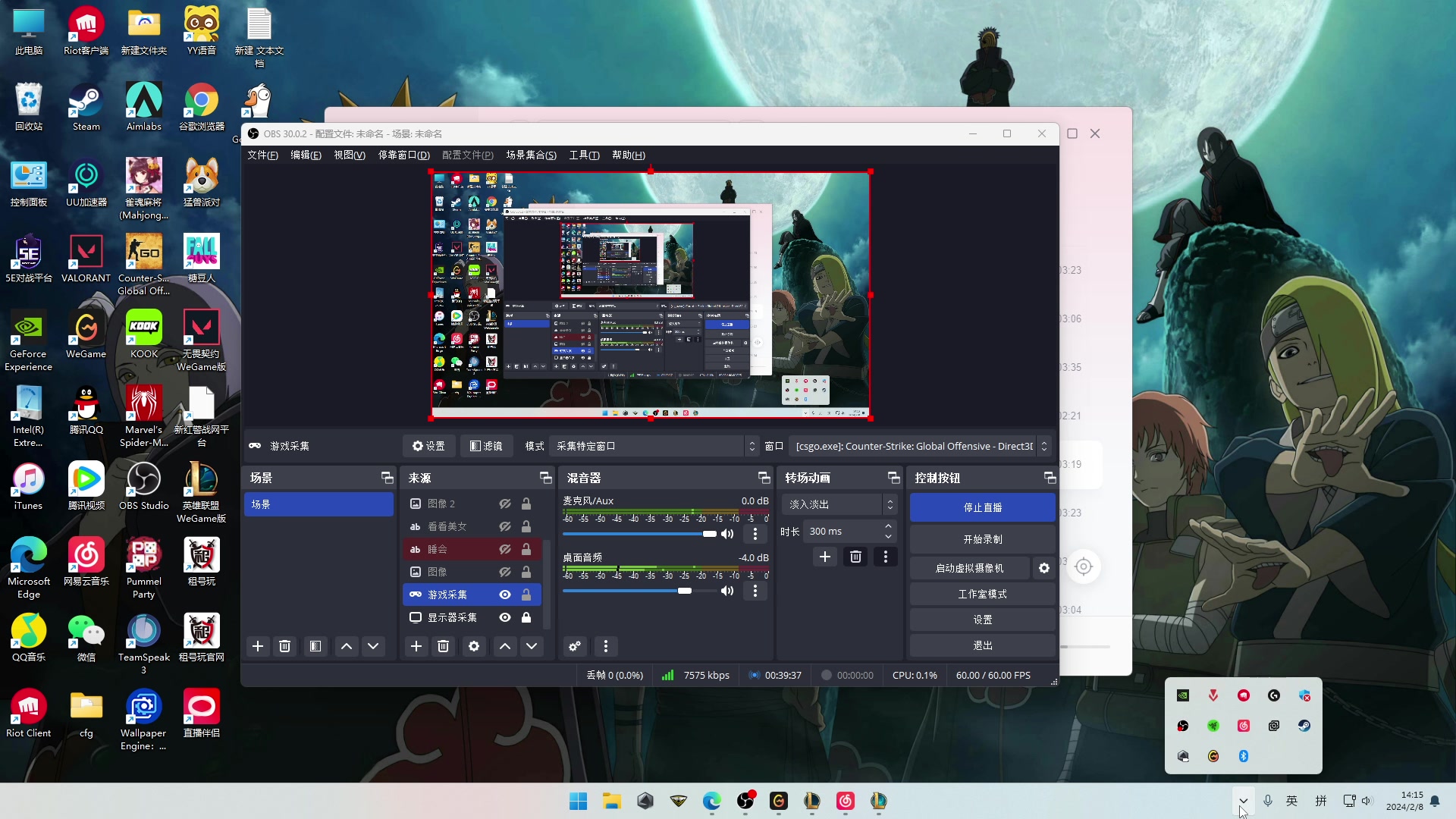
Task: Add a transition with the plus icon
Action: [825, 557]
